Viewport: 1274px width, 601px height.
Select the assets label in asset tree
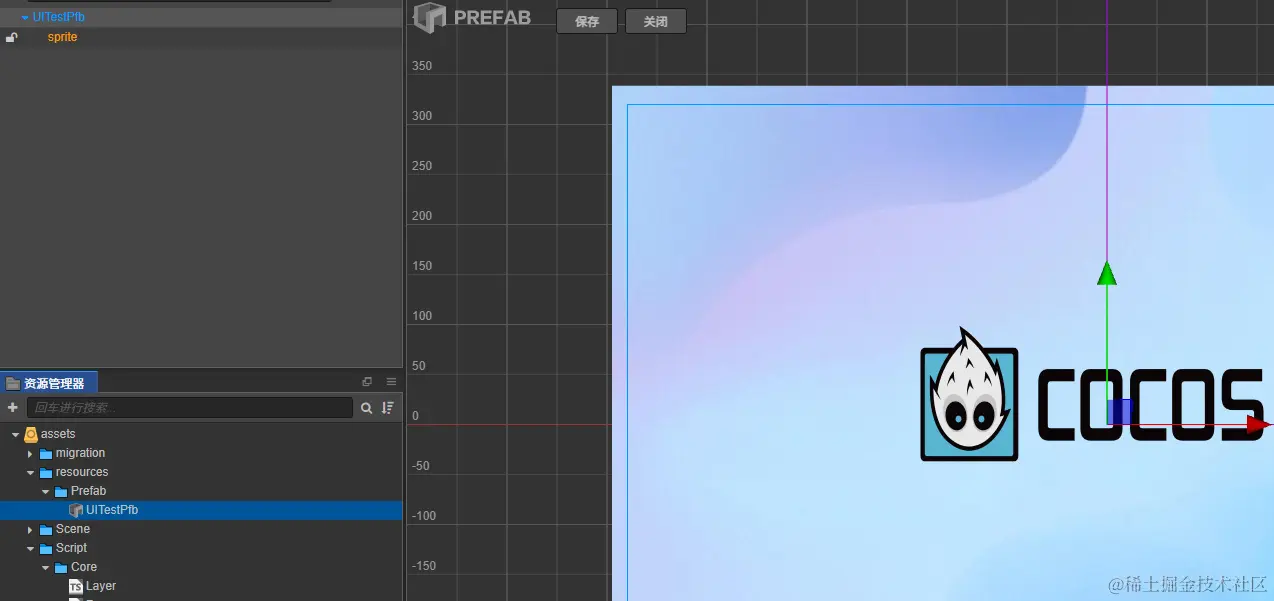[x=58, y=434]
